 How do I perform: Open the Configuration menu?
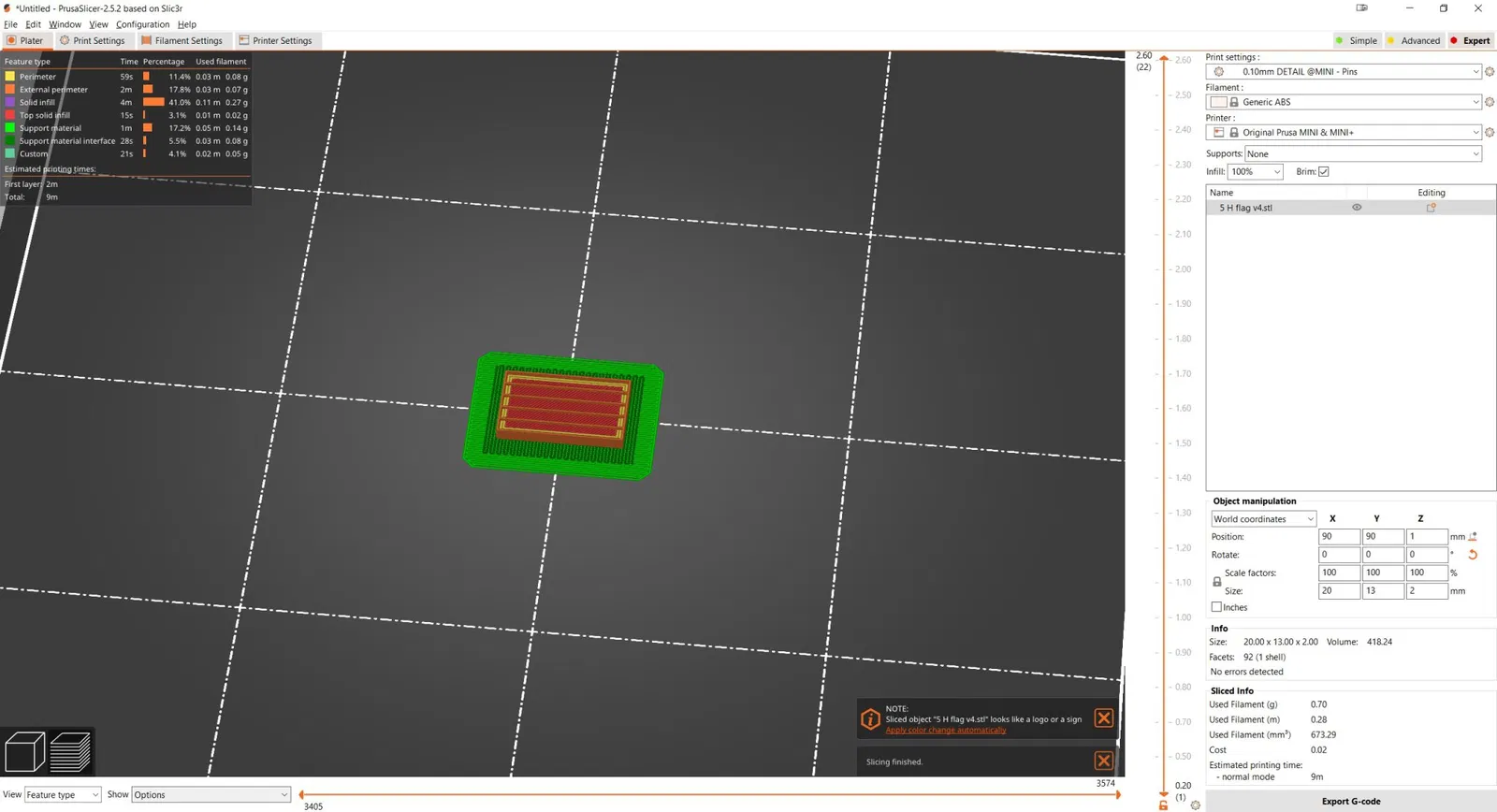(x=142, y=24)
